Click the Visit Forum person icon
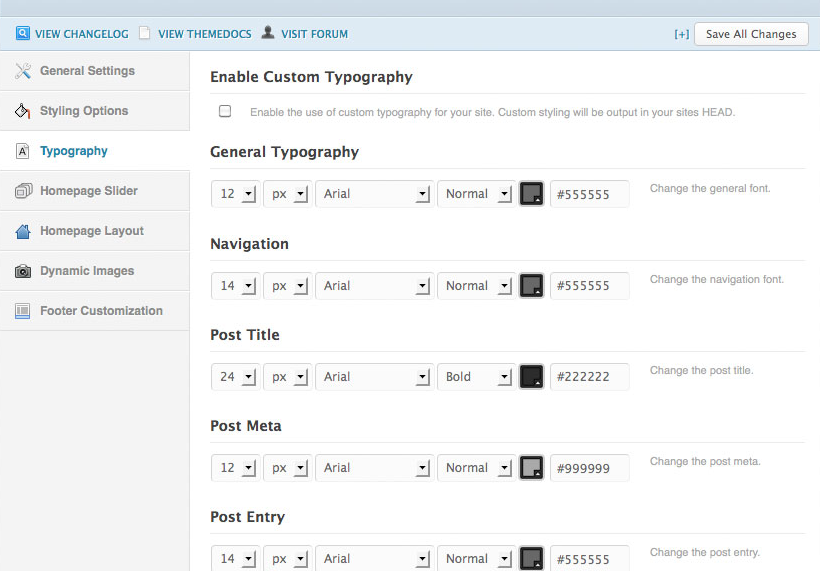Screen dimensions: 820x571 tap(268, 32)
